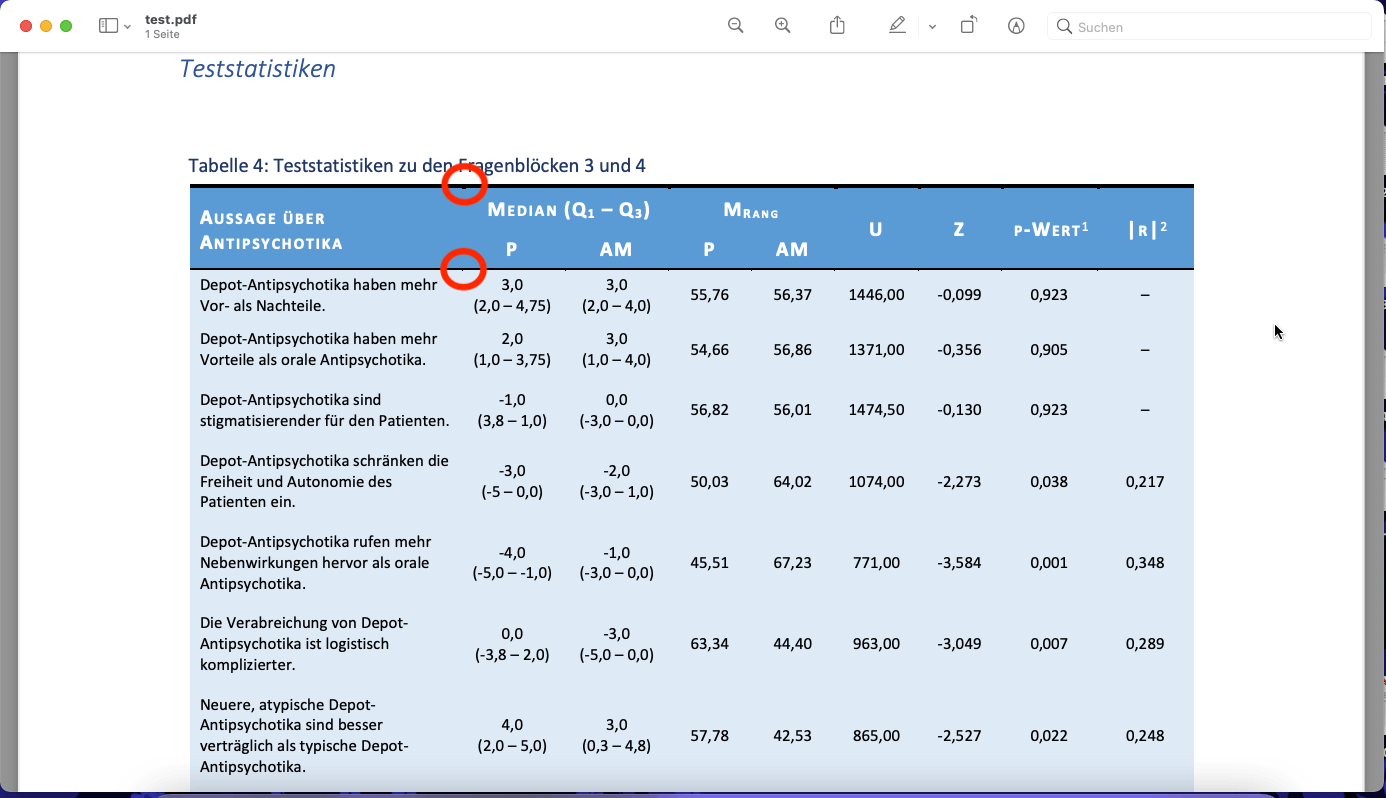Select the 'mehr Nebenwirkungen hervor' statement

point(316,563)
